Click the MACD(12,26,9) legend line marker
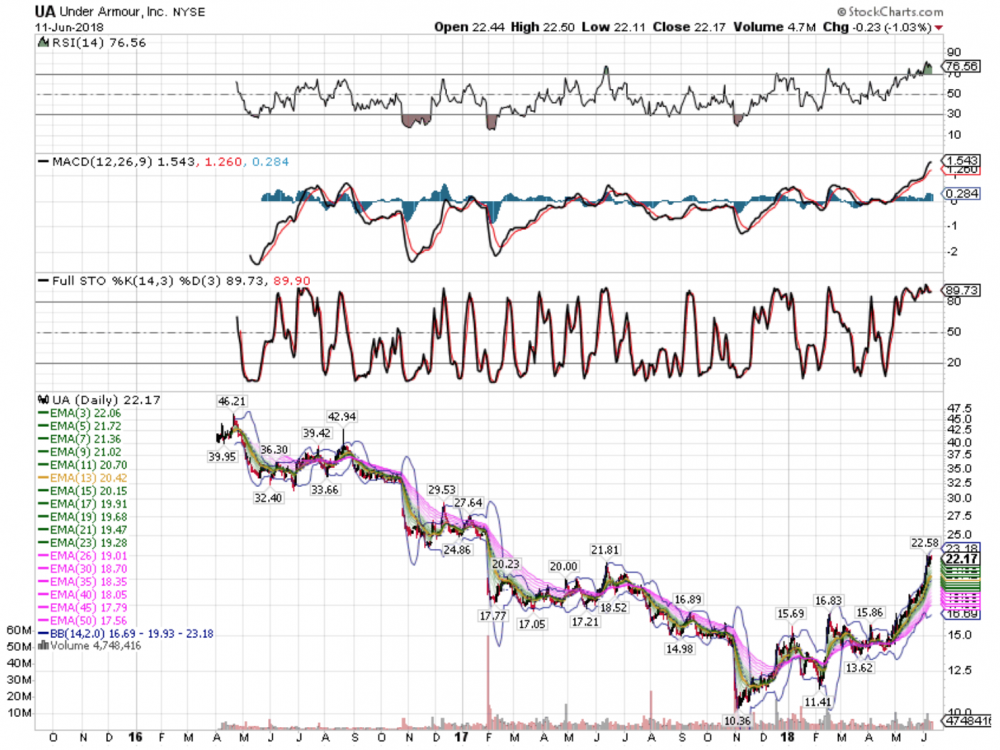The image size is (1000, 750). 43,161
